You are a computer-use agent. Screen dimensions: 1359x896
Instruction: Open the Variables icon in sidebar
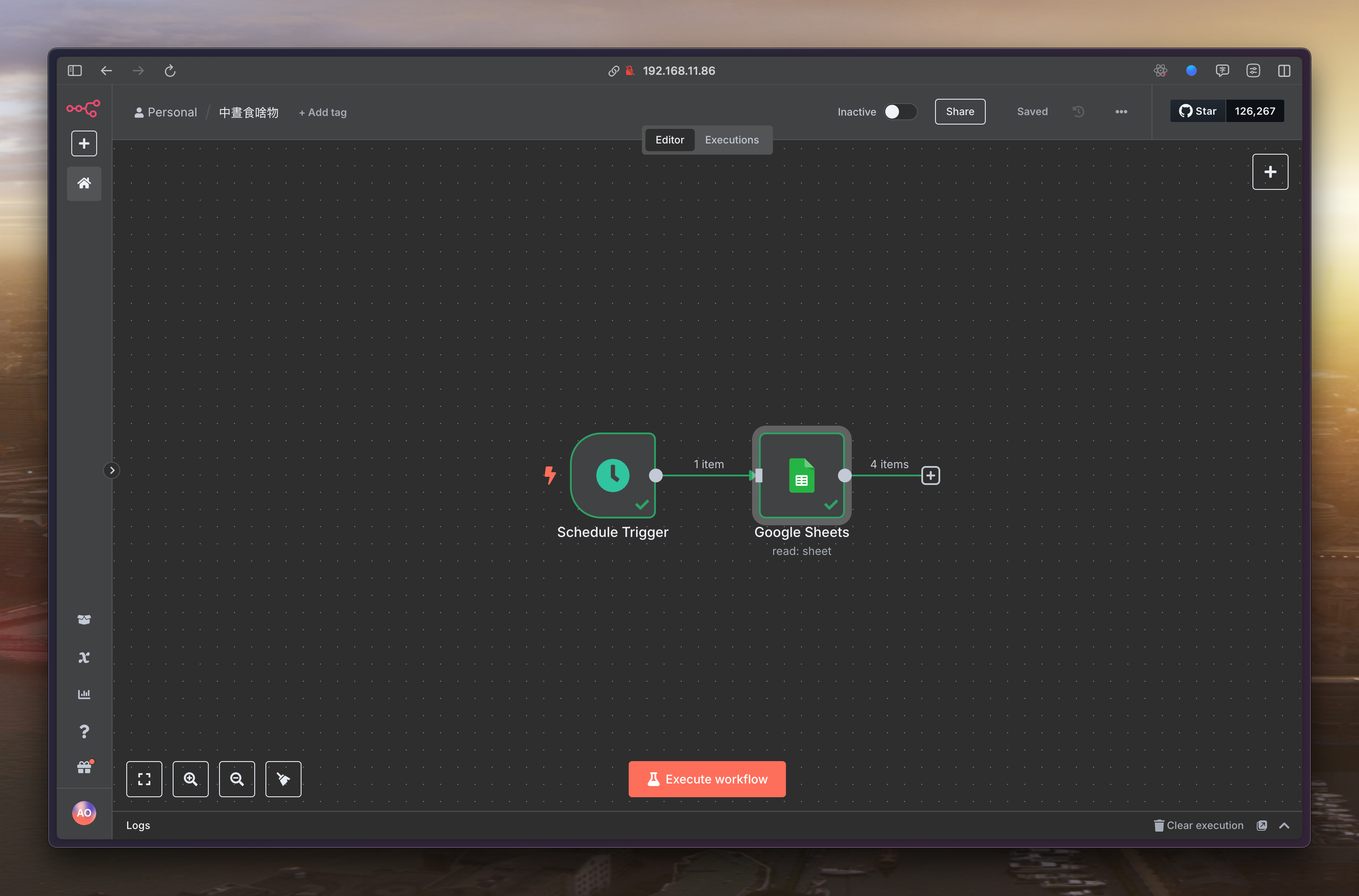[84, 657]
